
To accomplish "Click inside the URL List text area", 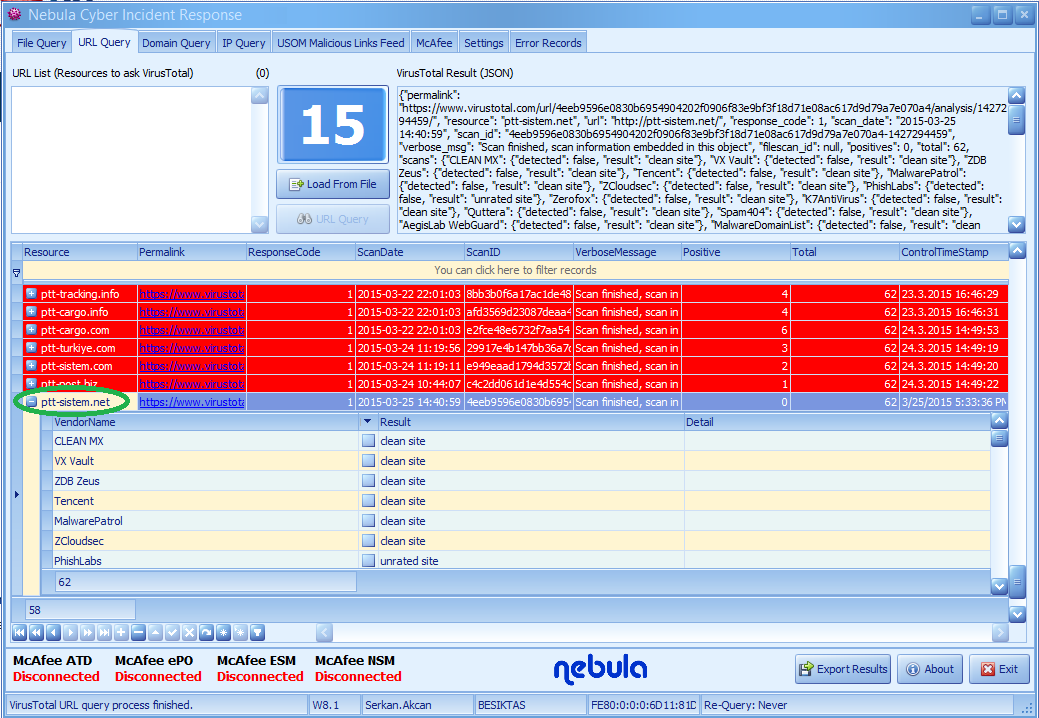I will 131,160.
